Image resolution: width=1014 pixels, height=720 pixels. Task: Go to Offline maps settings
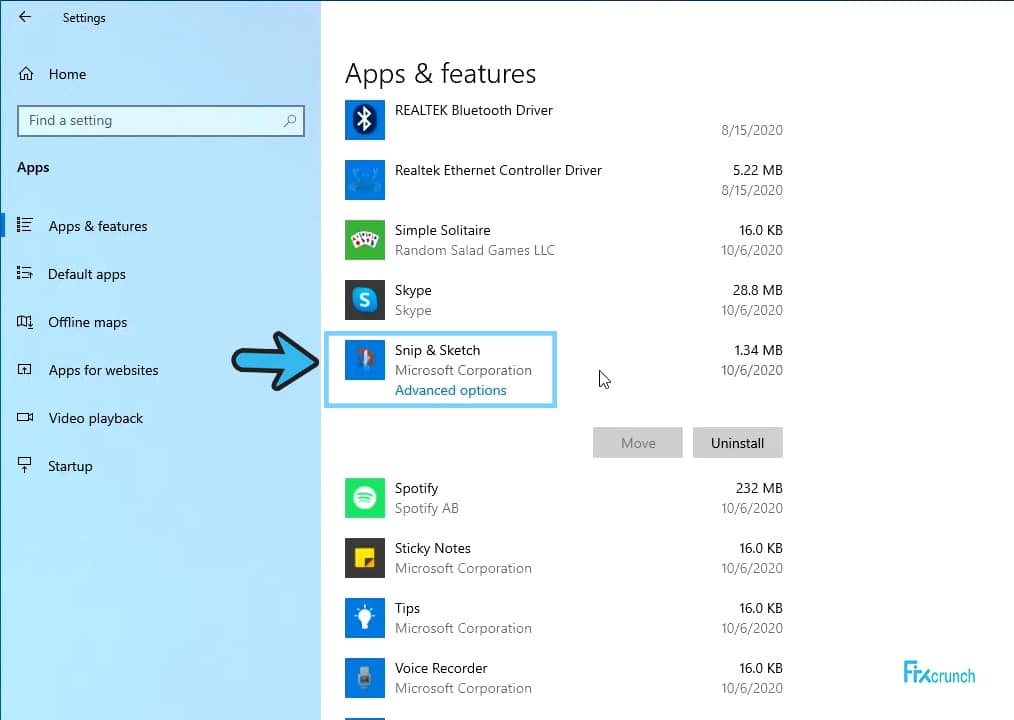coord(87,322)
